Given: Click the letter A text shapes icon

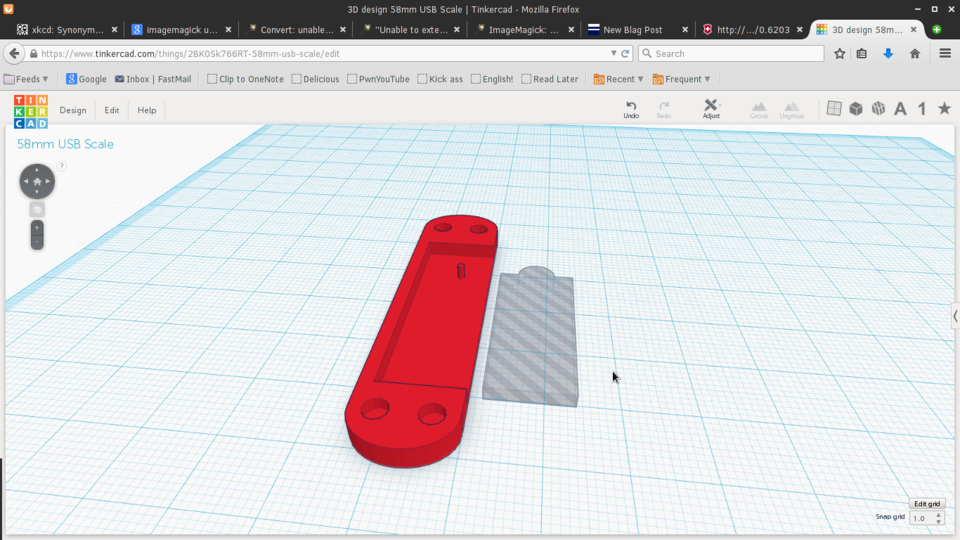Looking at the screenshot, I should [900, 109].
